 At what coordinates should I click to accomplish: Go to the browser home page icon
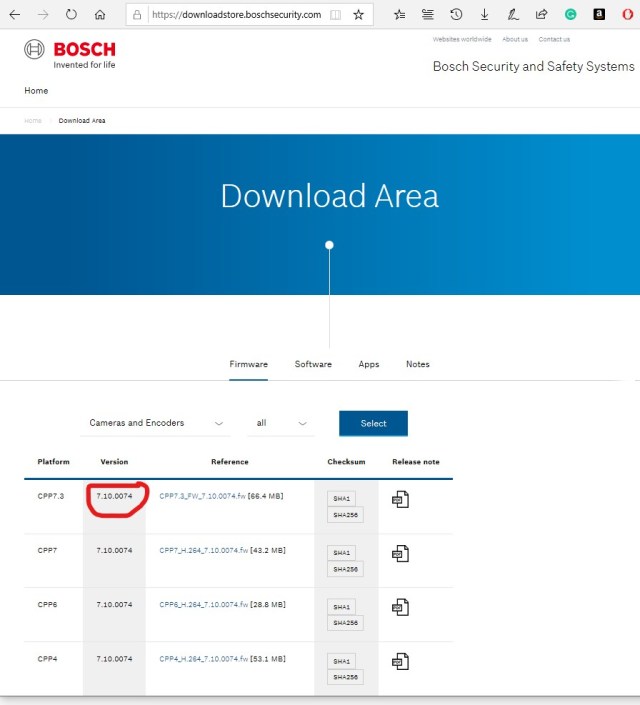(x=100, y=15)
